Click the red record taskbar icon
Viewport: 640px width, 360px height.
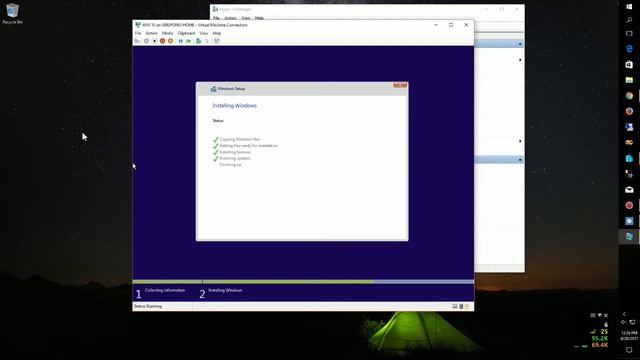click(629, 205)
